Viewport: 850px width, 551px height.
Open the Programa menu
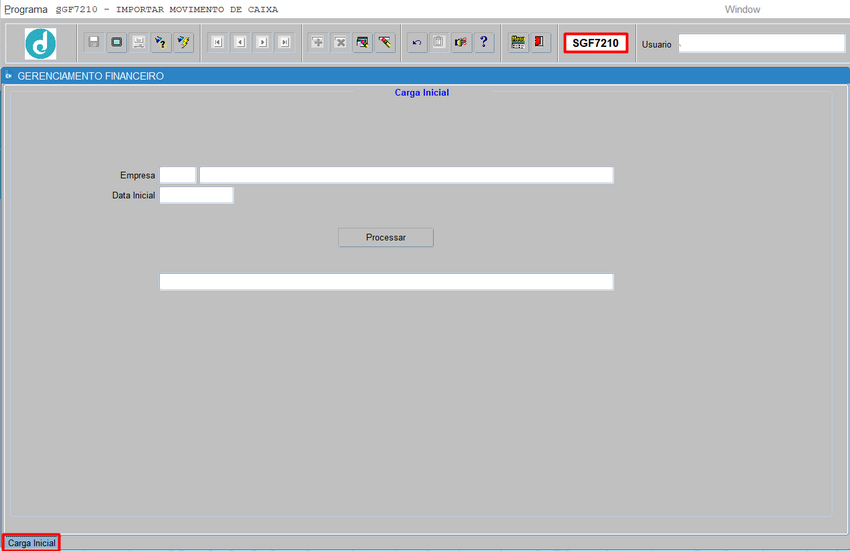point(26,9)
